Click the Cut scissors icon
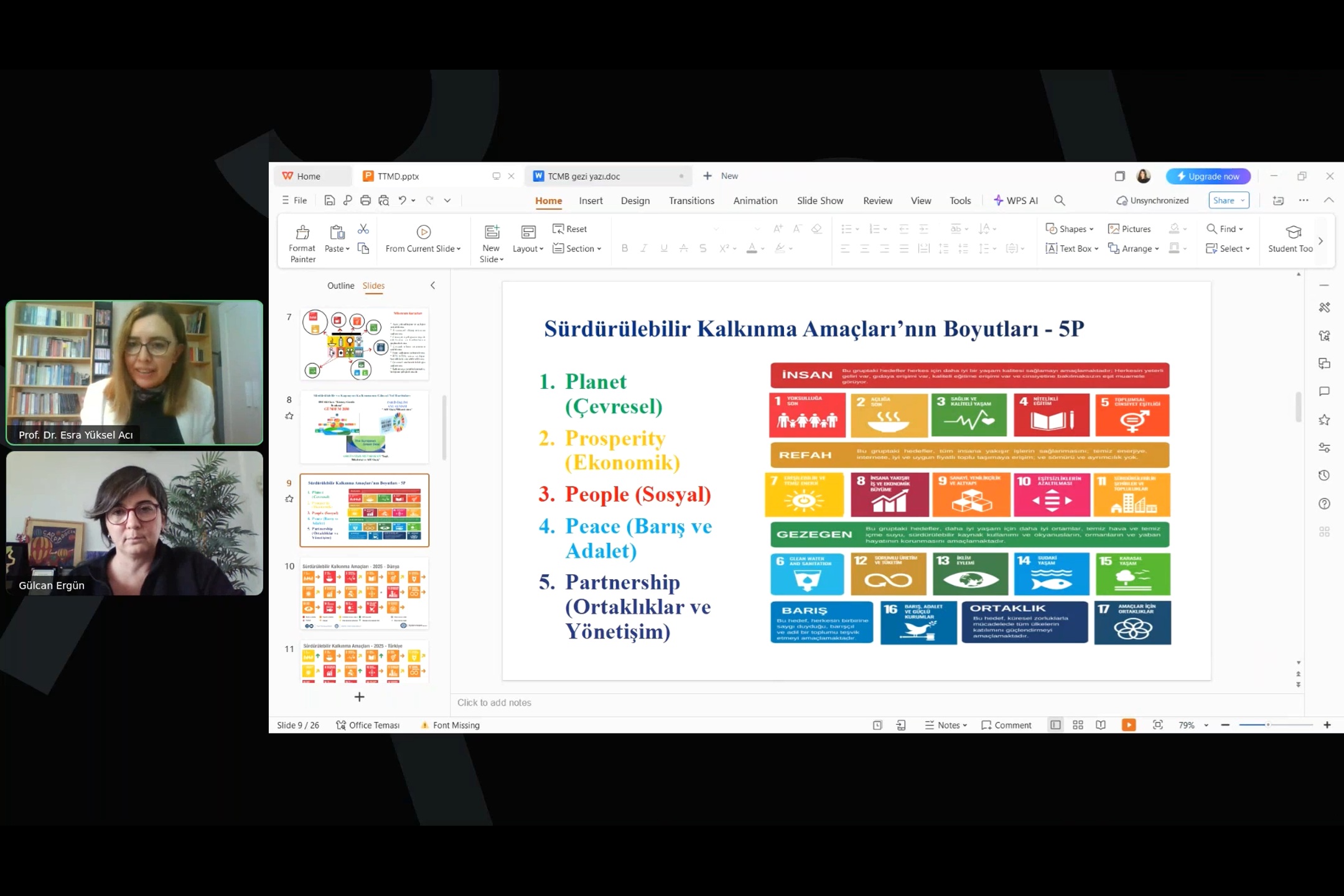Image resolution: width=1344 pixels, height=896 pixels. pos(363,230)
